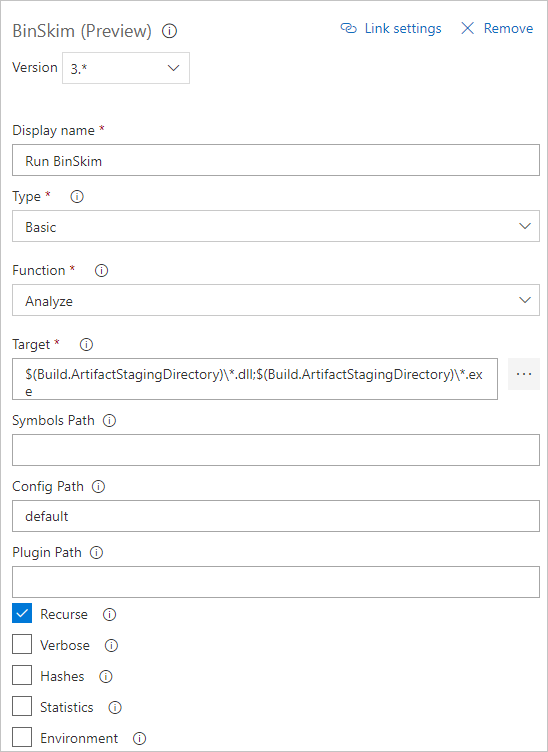Expand the Function dropdown showing Analyze

point(276,300)
